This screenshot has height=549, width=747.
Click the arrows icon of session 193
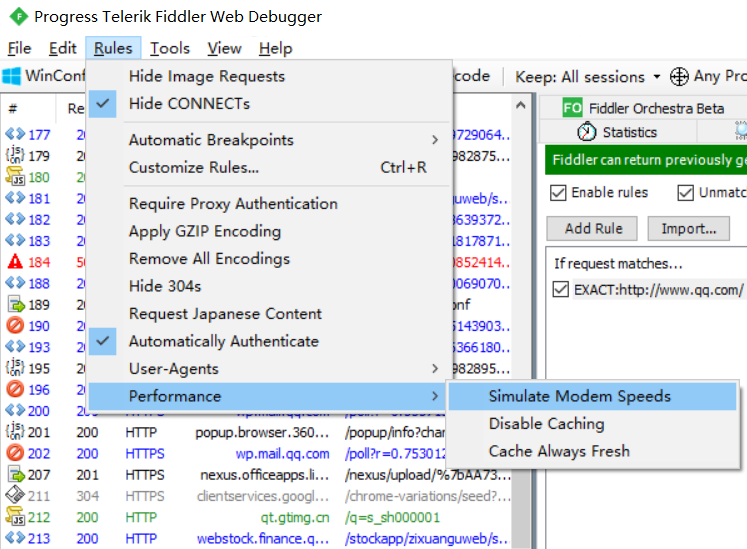coord(15,346)
